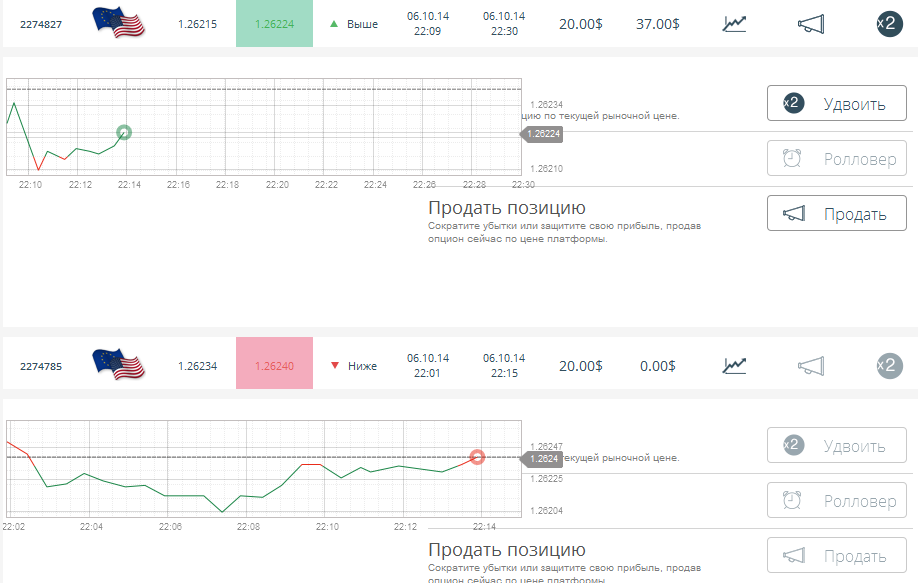This screenshot has height=583, width=918.
Task: Click the upper Ролловер button
Action: [x=836, y=158]
